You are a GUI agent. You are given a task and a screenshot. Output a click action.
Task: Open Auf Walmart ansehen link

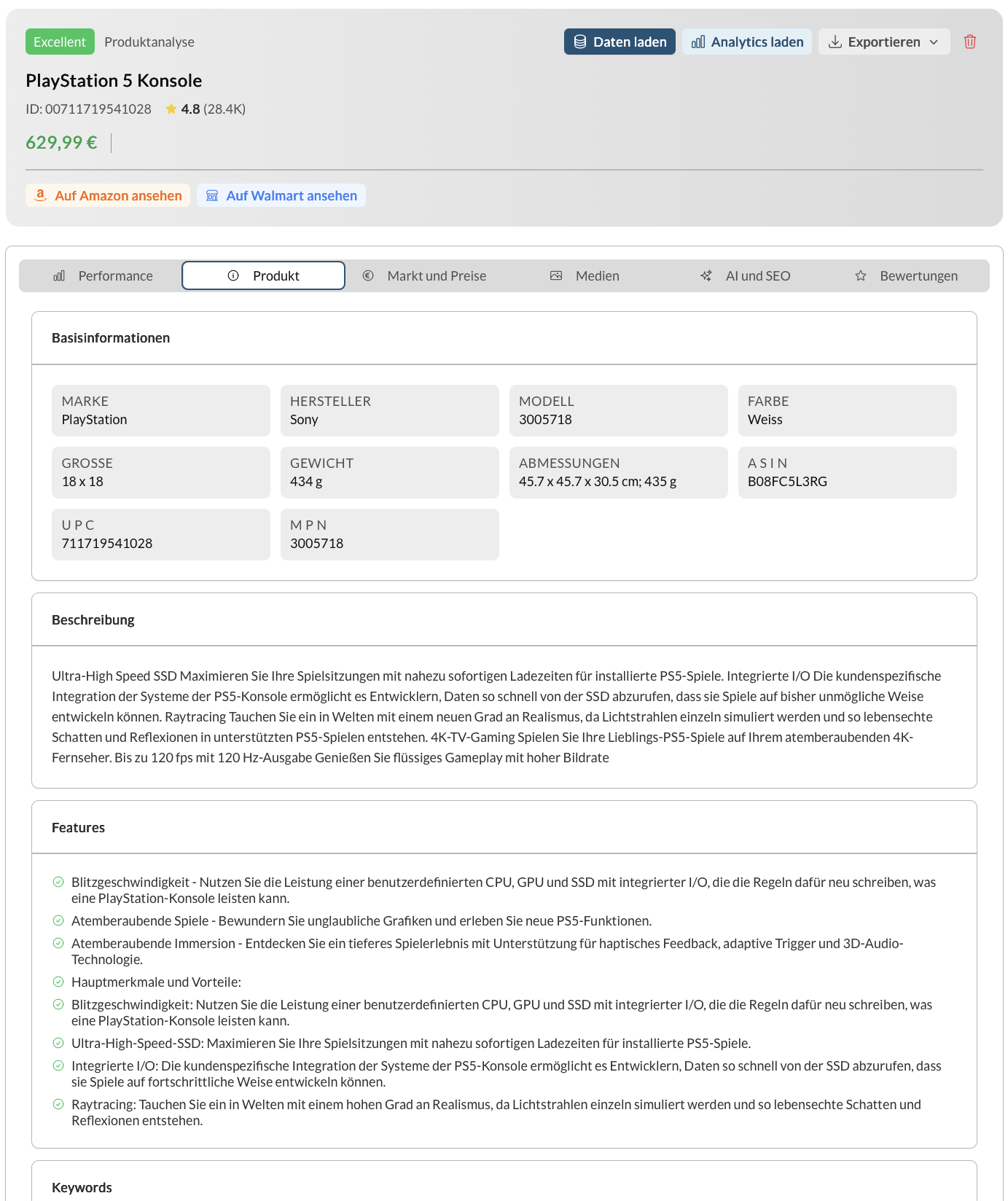coord(281,195)
